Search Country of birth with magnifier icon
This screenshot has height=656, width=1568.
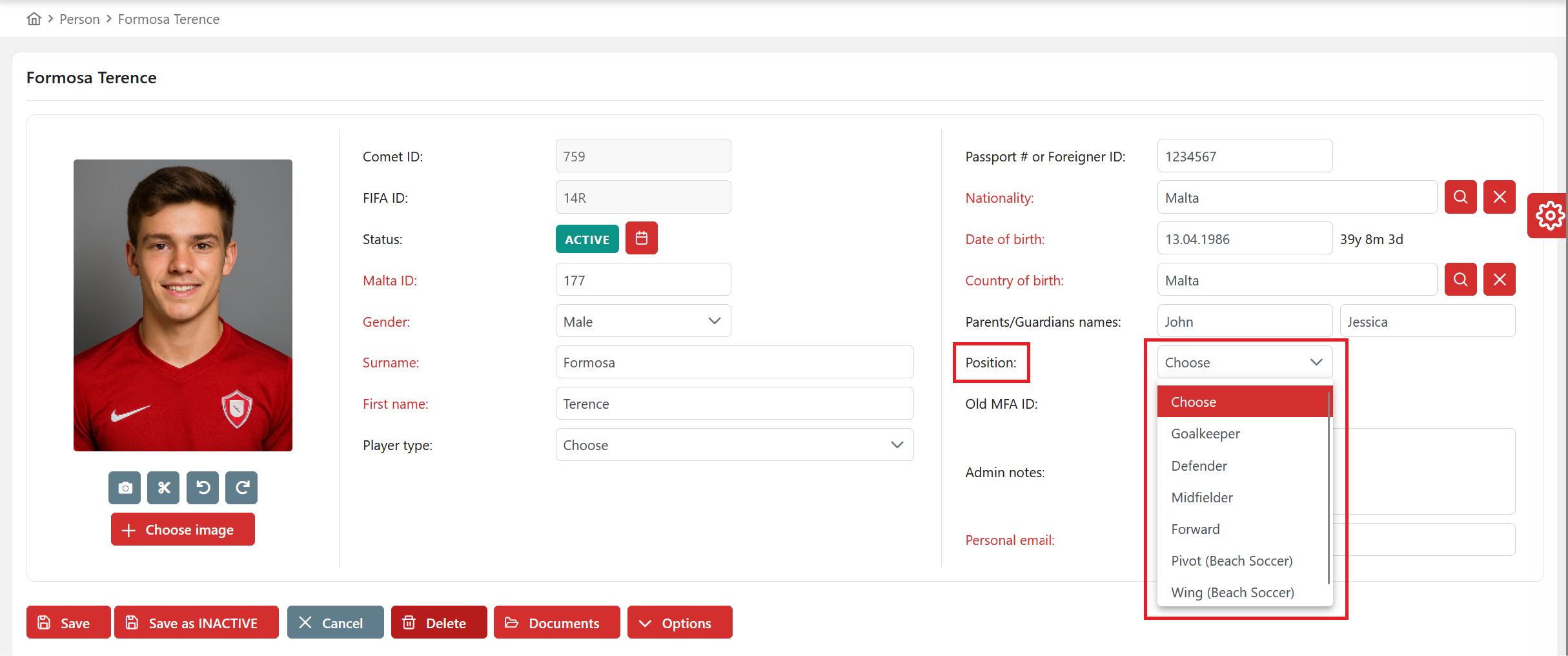click(x=1460, y=280)
